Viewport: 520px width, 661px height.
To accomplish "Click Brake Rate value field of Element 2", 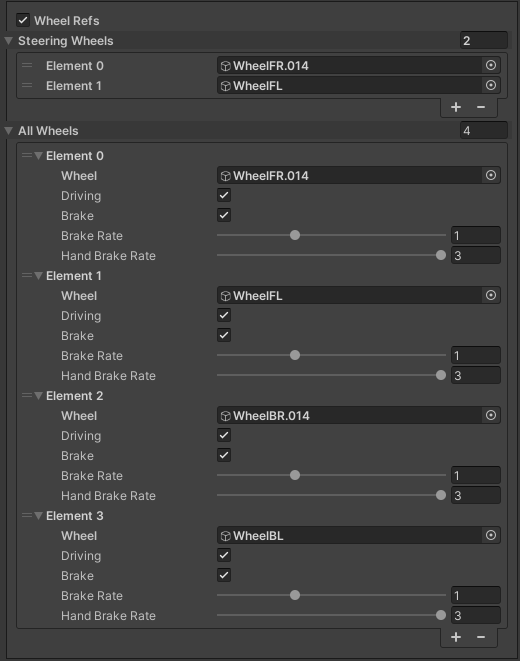I will (x=476, y=476).
